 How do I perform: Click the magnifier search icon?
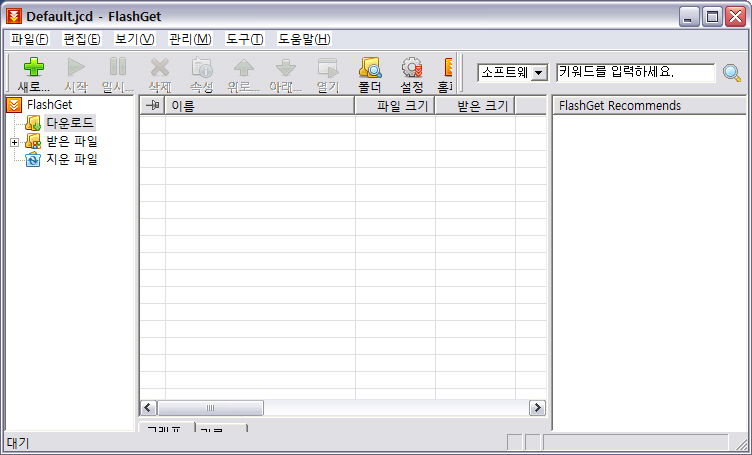click(x=732, y=73)
